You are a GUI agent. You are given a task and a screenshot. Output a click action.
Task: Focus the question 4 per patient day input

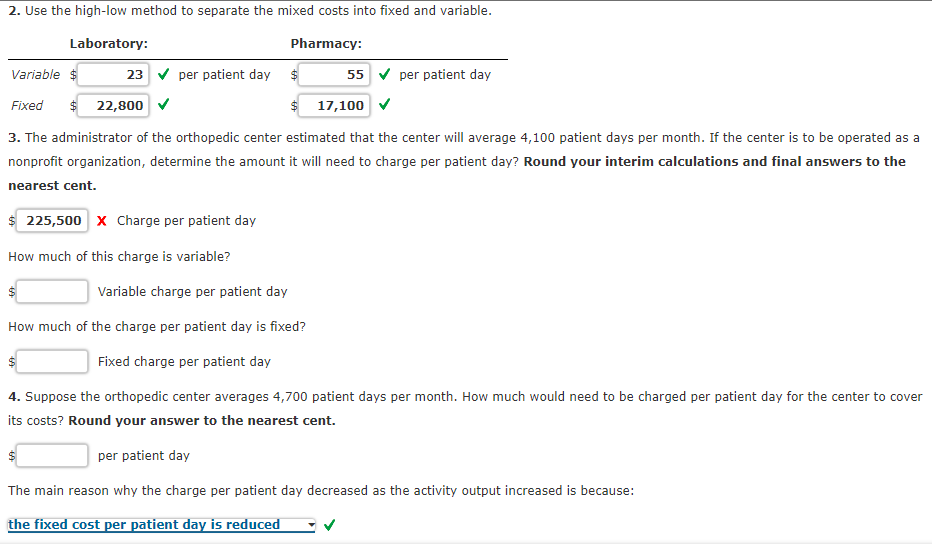pyautogui.click(x=52, y=455)
